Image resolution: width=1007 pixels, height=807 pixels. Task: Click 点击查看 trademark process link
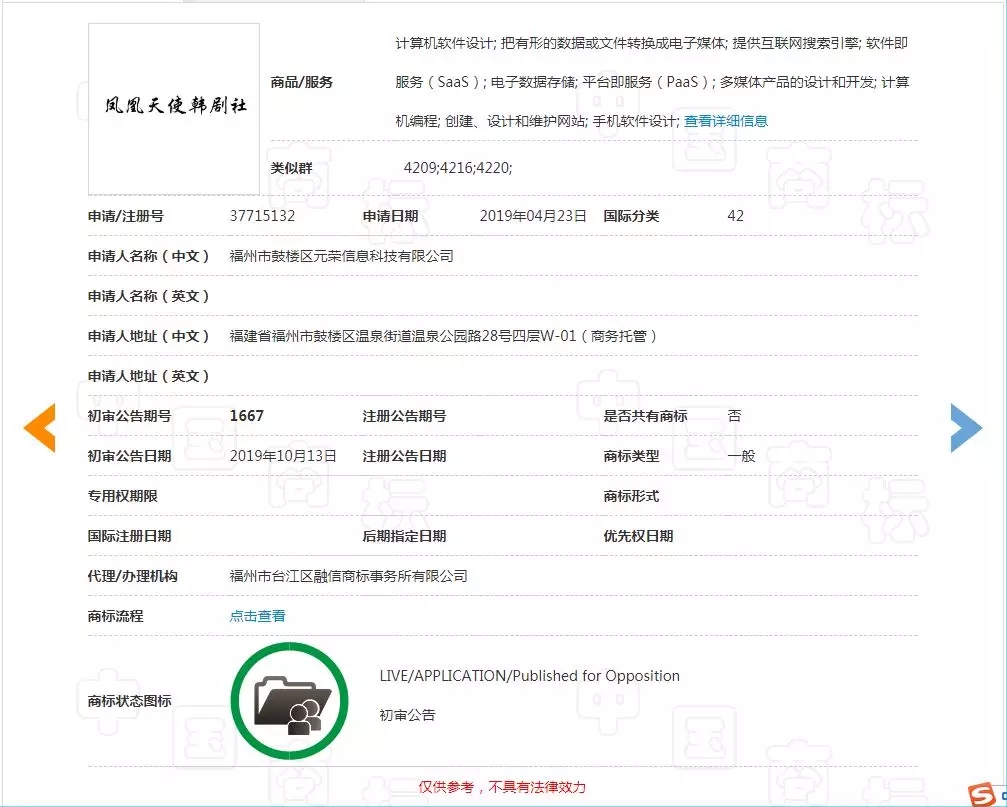click(x=258, y=616)
